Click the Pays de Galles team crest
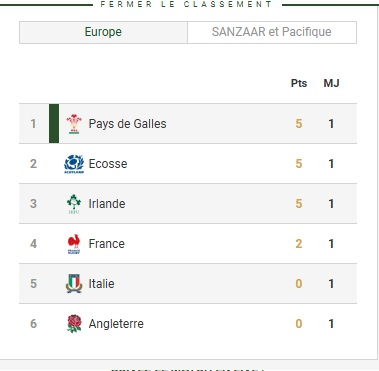The image size is (379, 371). click(x=74, y=124)
